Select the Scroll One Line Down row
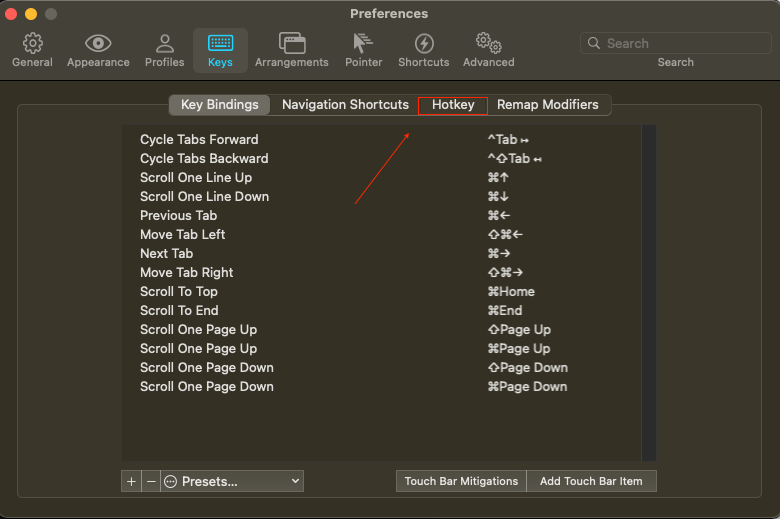The image size is (780, 519). click(x=382, y=196)
